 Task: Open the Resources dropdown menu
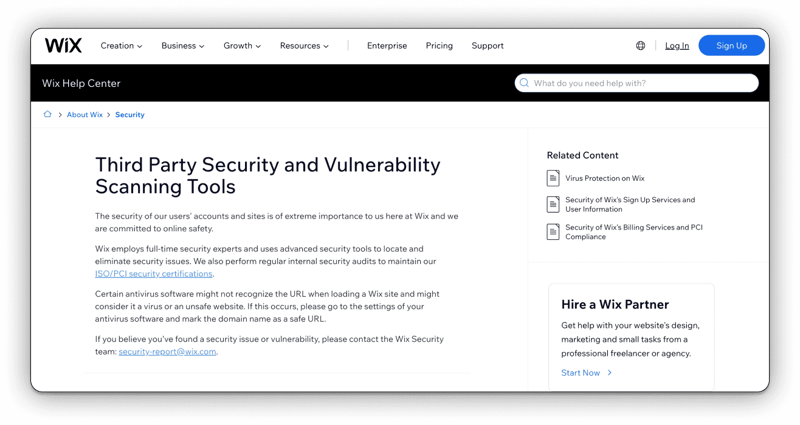(x=304, y=45)
